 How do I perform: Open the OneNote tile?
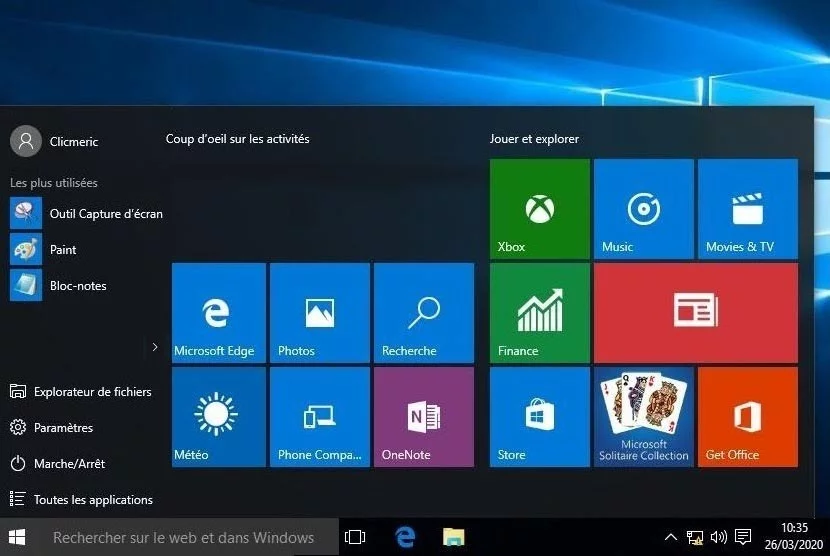pyautogui.click(x=424, y=417)
